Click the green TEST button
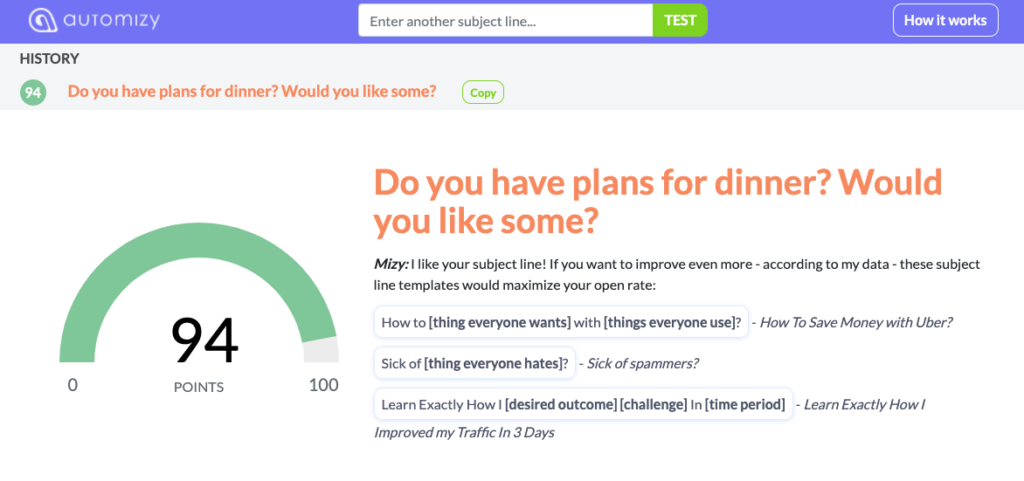The image size is (1024, 481). [x=680, y=20]
